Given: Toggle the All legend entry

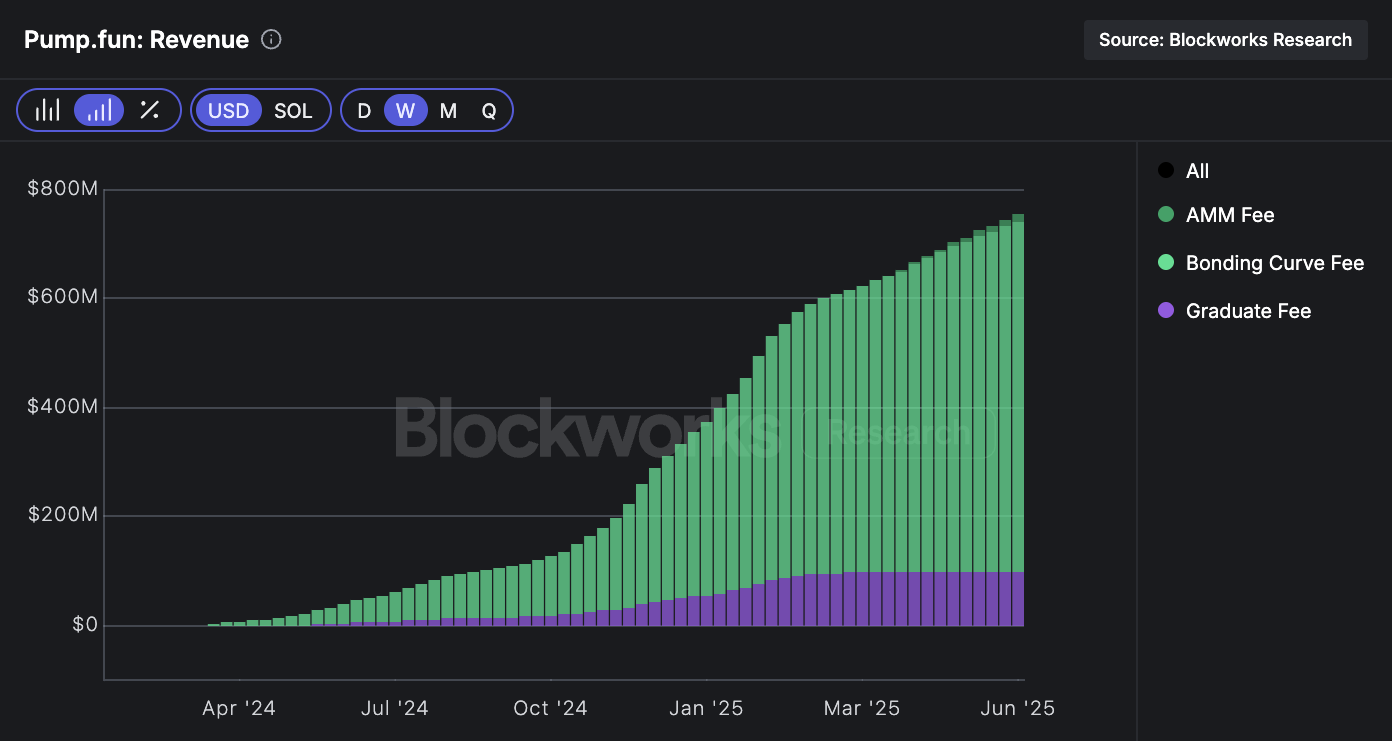Looking at the screenshot, I should click(x=1184, y=171).
